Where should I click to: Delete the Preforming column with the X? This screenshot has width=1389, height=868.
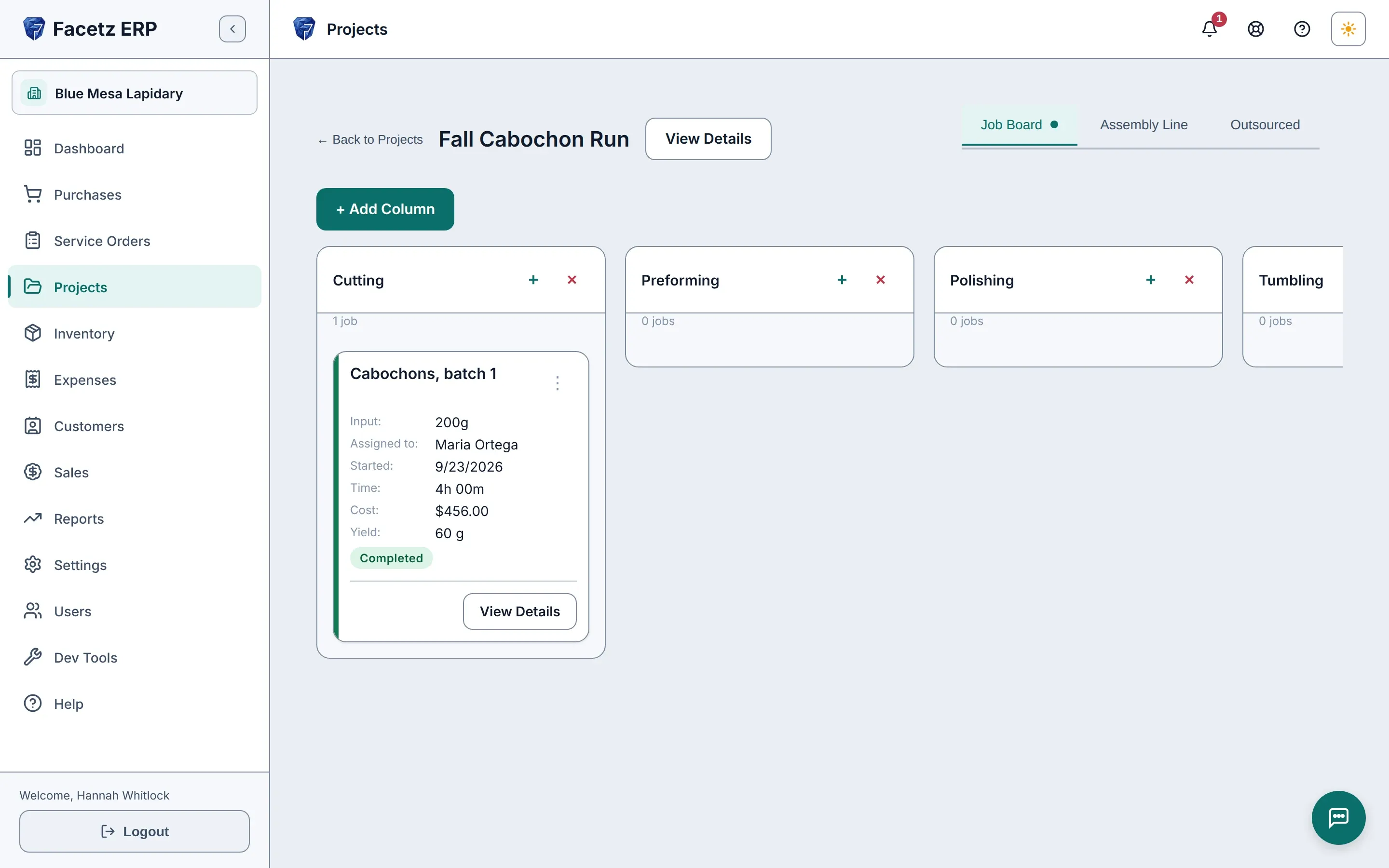(881, 280)
